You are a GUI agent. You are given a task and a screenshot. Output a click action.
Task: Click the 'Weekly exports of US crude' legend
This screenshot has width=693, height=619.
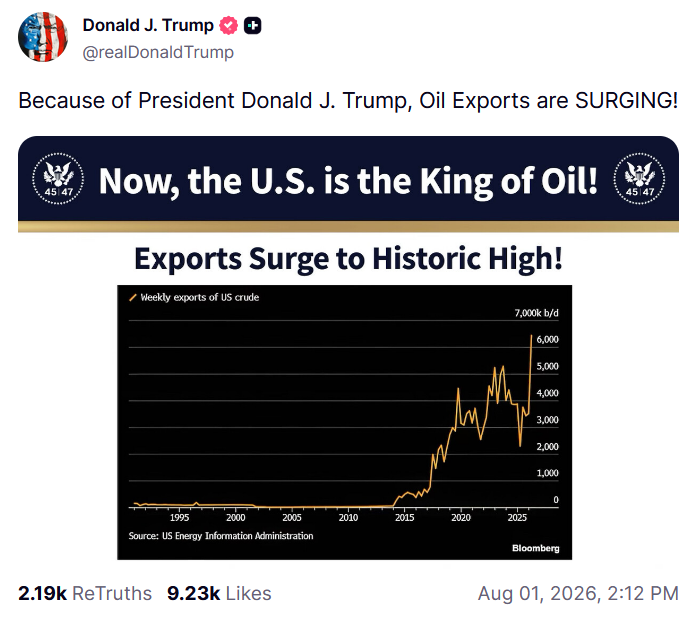click(200, 297)
